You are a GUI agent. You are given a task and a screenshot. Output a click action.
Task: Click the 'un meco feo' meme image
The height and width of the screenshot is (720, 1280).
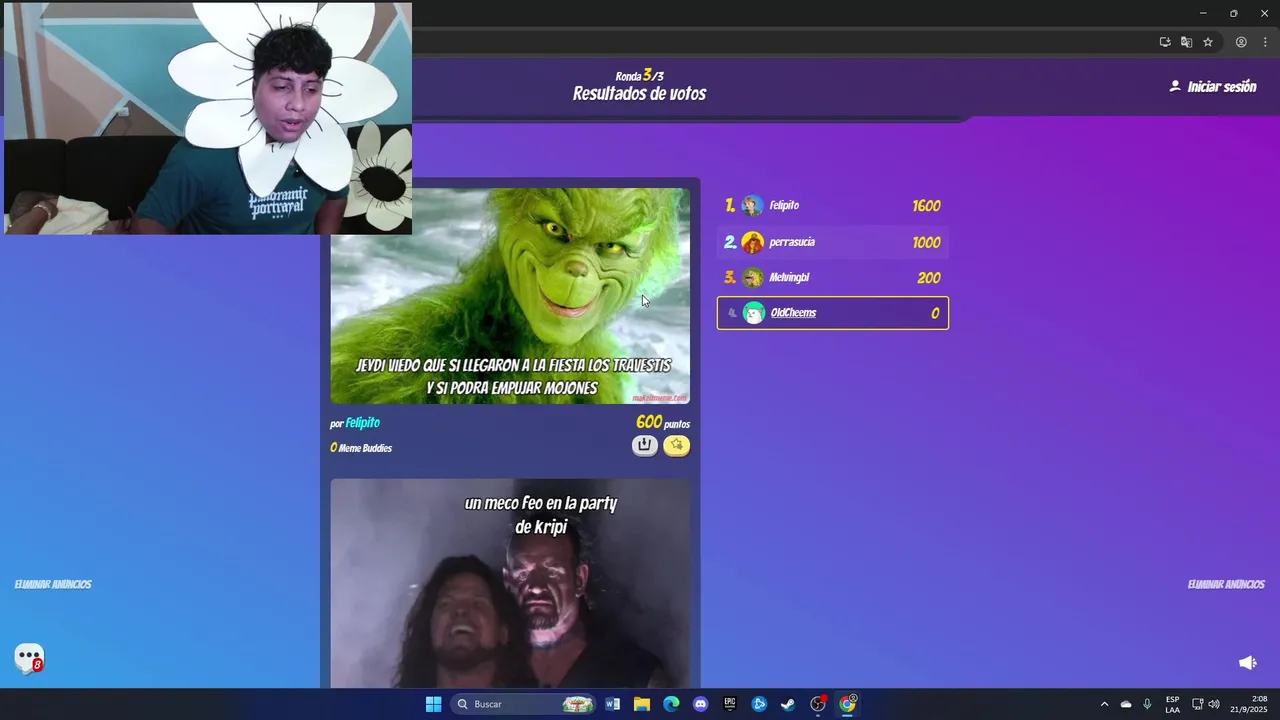[510, 583]
